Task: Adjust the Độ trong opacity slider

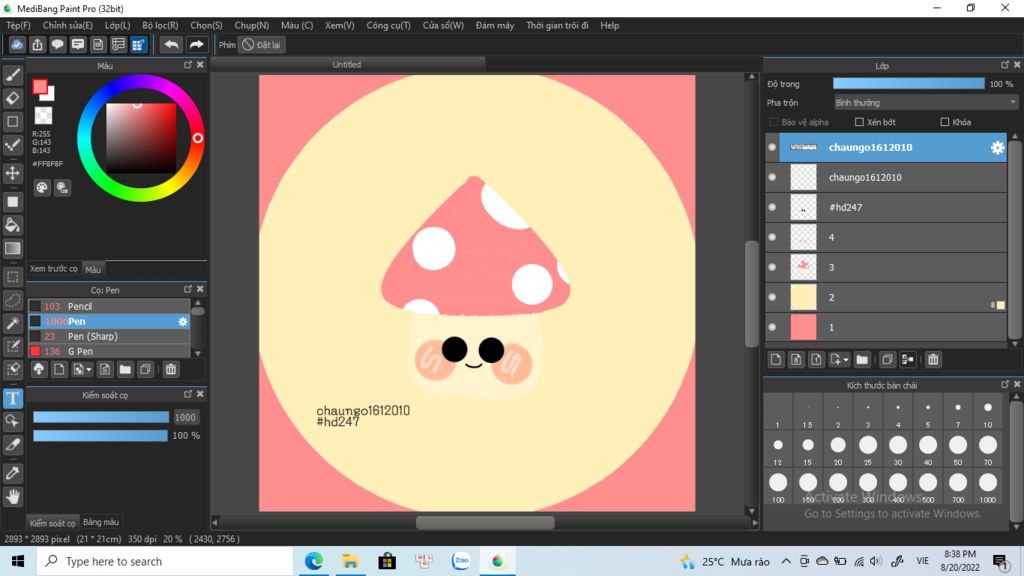Action: pos(908,84)
